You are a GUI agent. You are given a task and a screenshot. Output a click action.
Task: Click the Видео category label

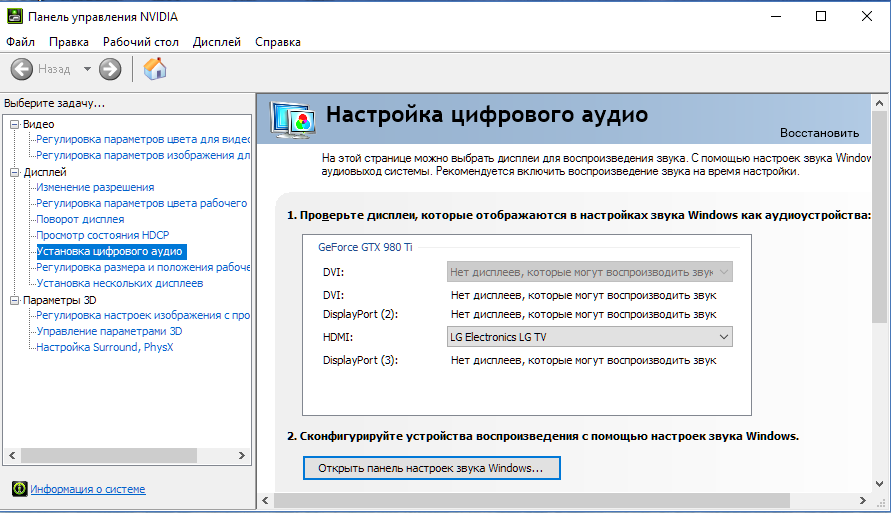(39, 124)
